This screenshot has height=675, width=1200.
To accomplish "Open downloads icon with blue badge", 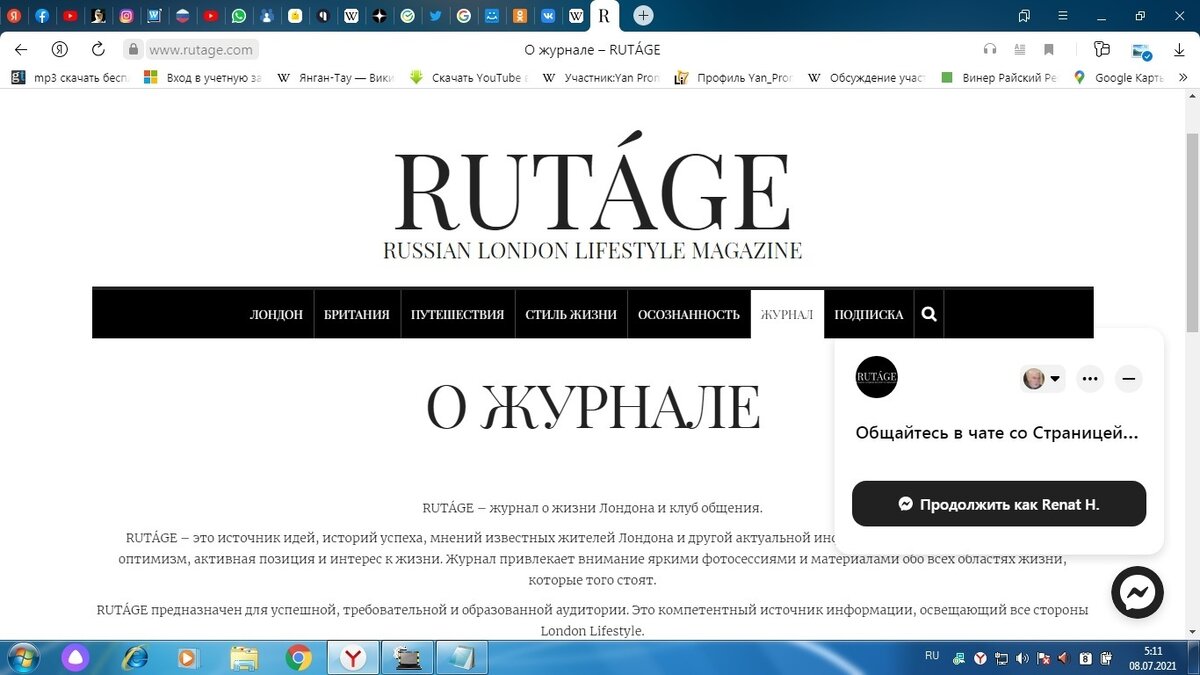I will 1141,50.
